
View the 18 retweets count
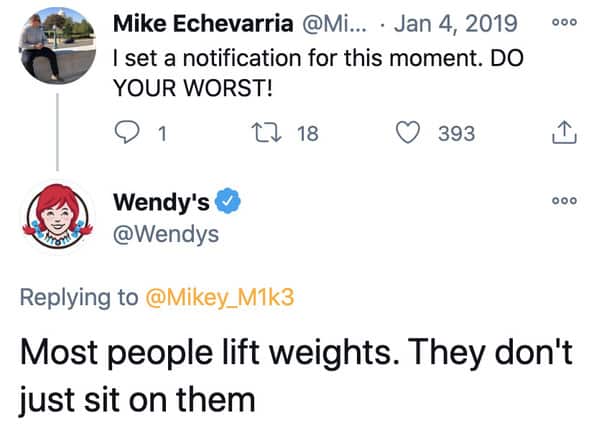coord(308,133)
